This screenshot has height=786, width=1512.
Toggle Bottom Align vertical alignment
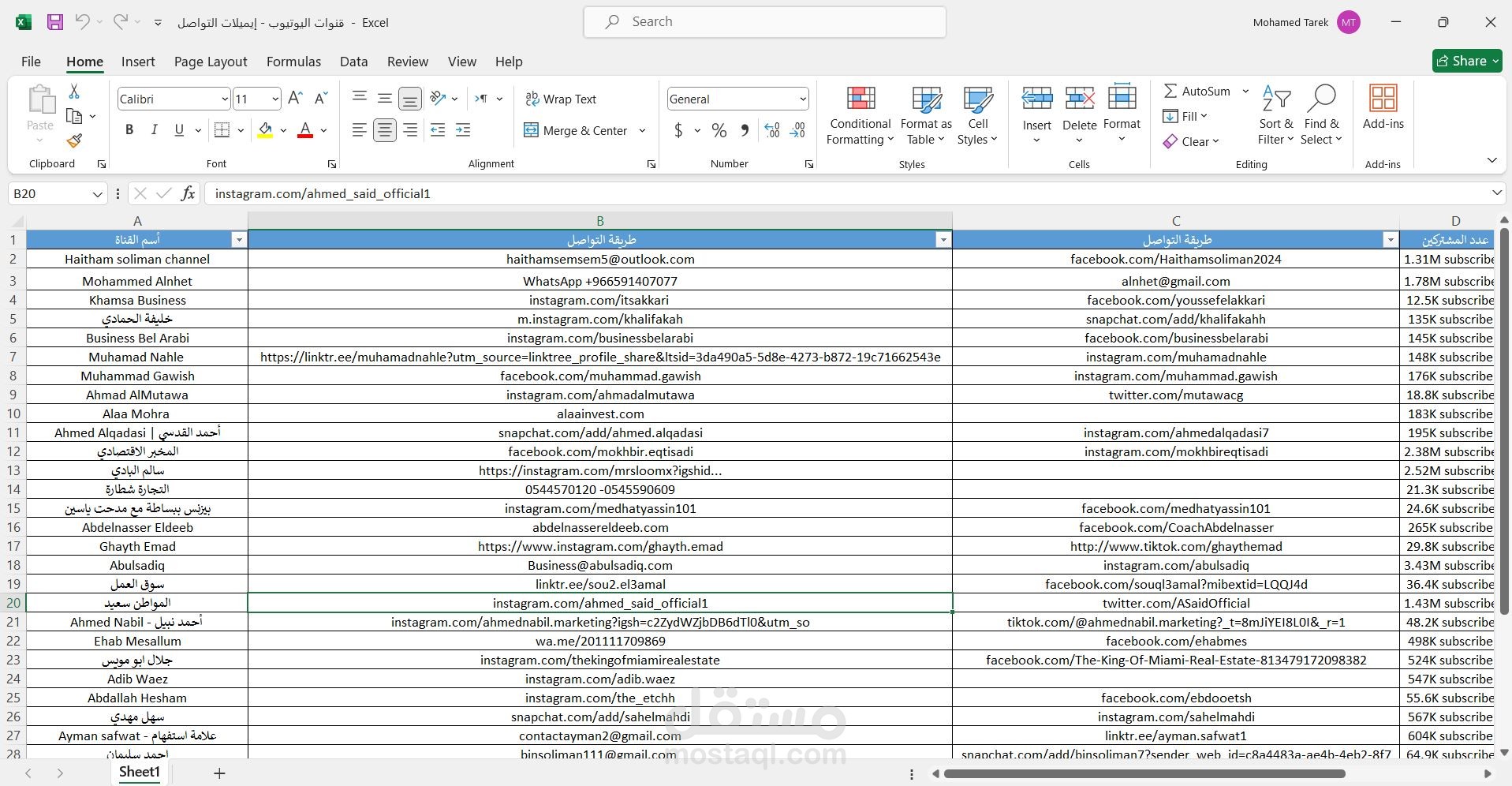410,99
